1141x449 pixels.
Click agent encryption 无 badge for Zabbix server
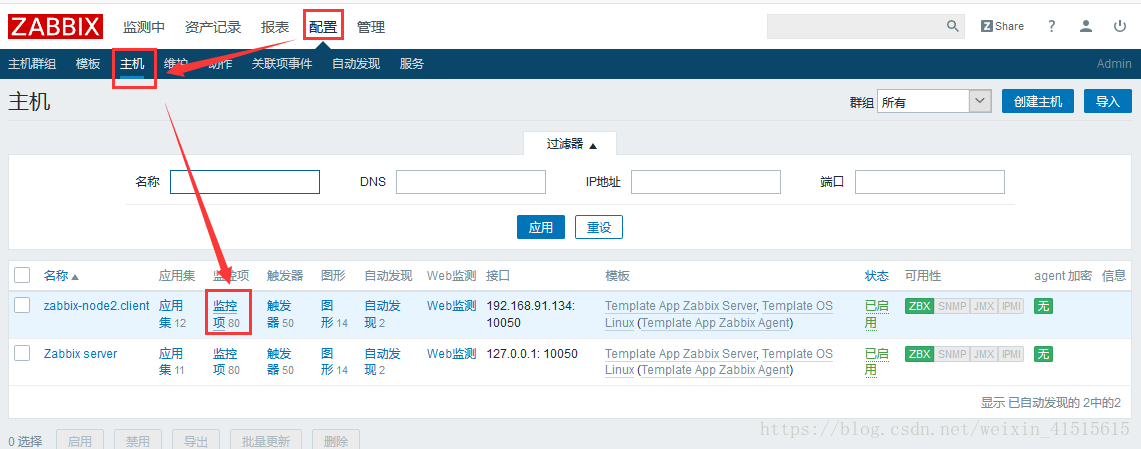1043,354
